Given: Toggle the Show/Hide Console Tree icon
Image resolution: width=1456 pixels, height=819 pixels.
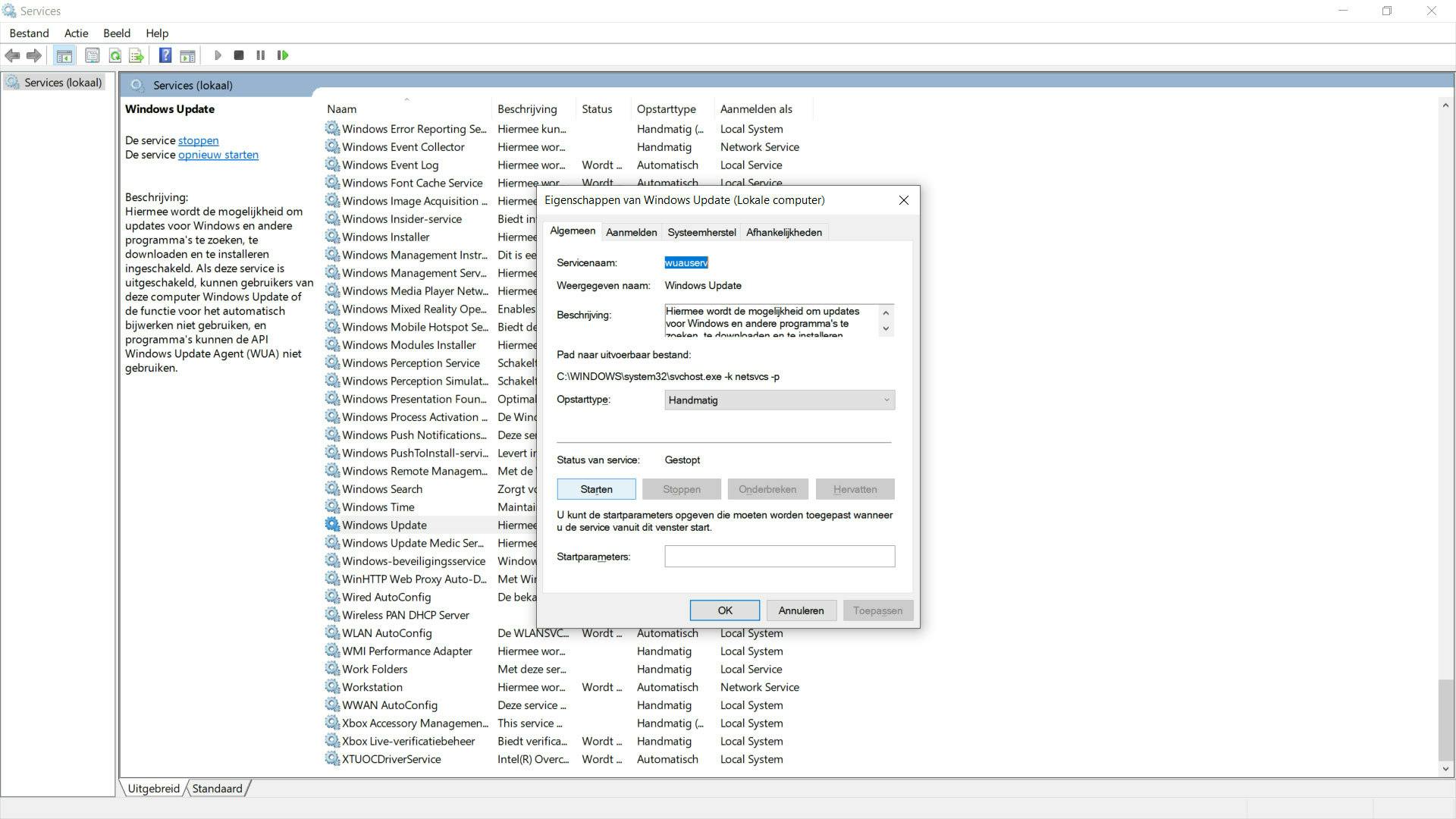Looking at the screenshot, I should [x=64, y=55].
